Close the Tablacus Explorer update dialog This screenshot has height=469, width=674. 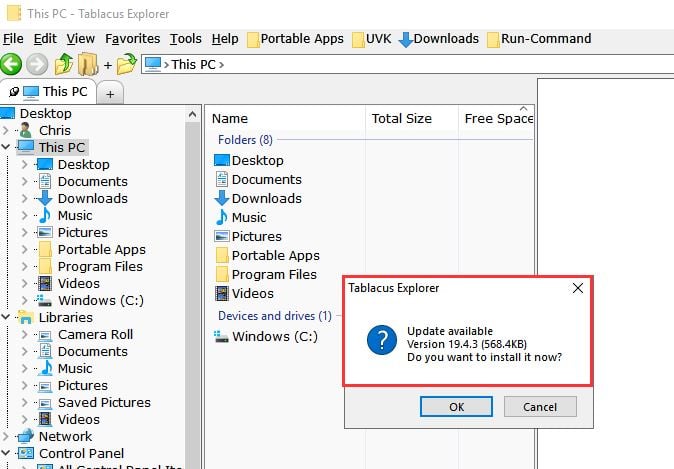click(x=578, y=288)
